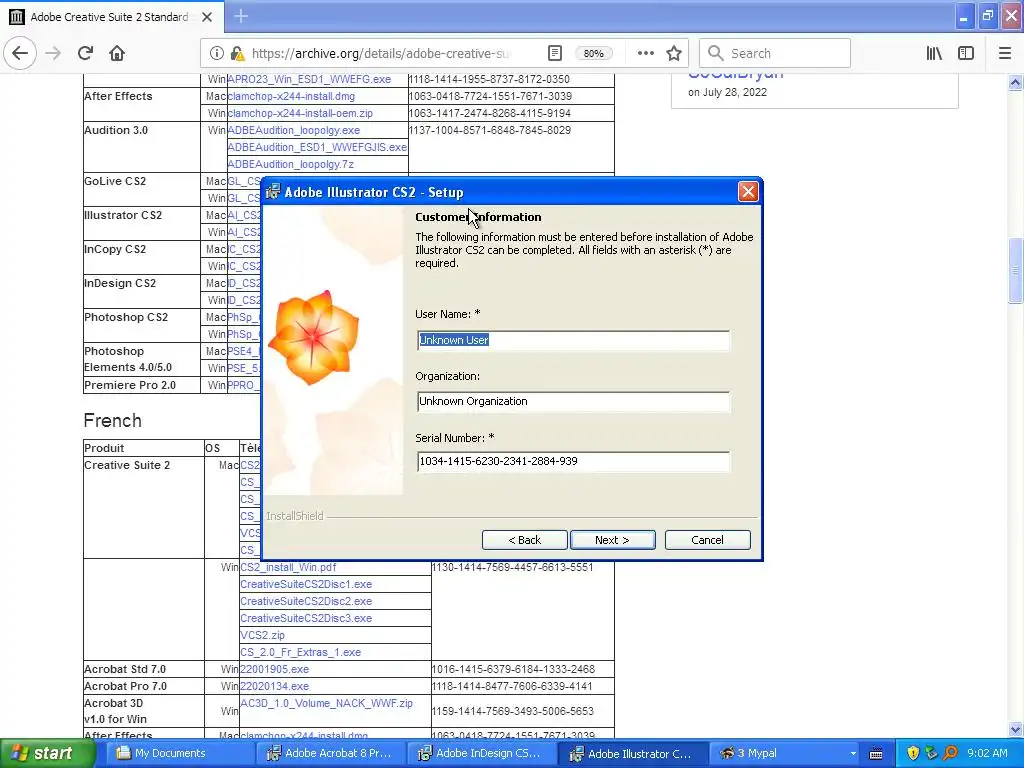Screen dimensions: 1024x768
Task: Click the Illustrator CS2 table row label
Action: coord(123,215)
